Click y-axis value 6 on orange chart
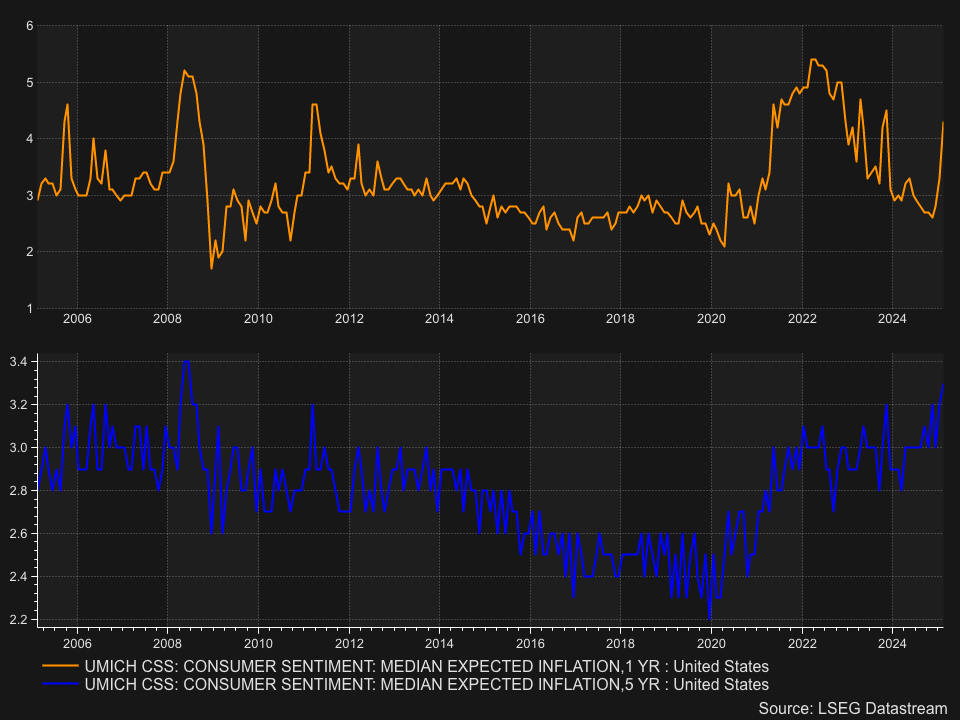960x720 pixels. point(29,26)
